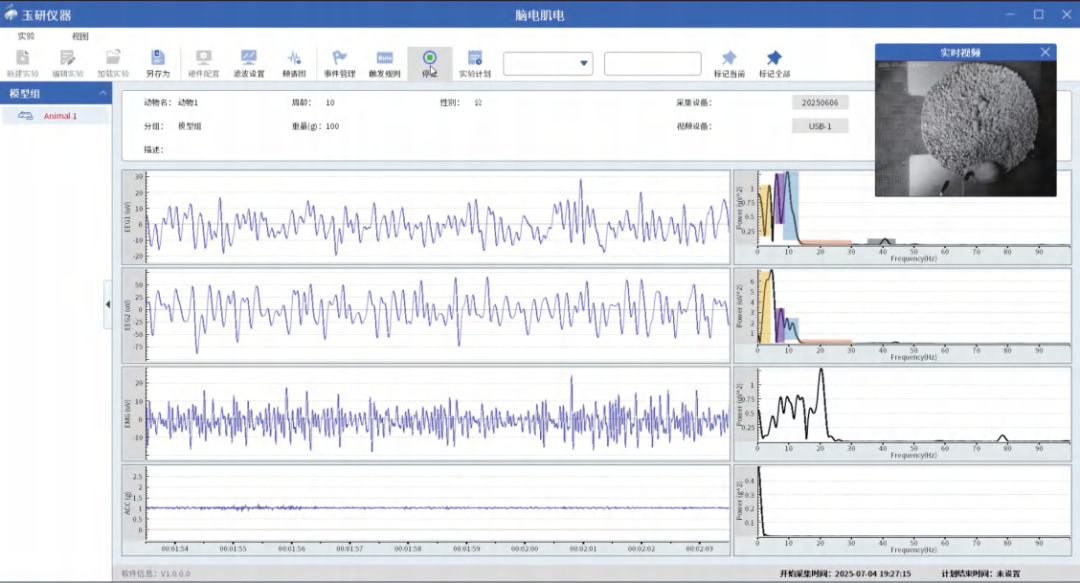Image resolution: width=1080 pixels, height=583 pixels.
Task: Click 标记全部 to mark all
Action: 774,63
